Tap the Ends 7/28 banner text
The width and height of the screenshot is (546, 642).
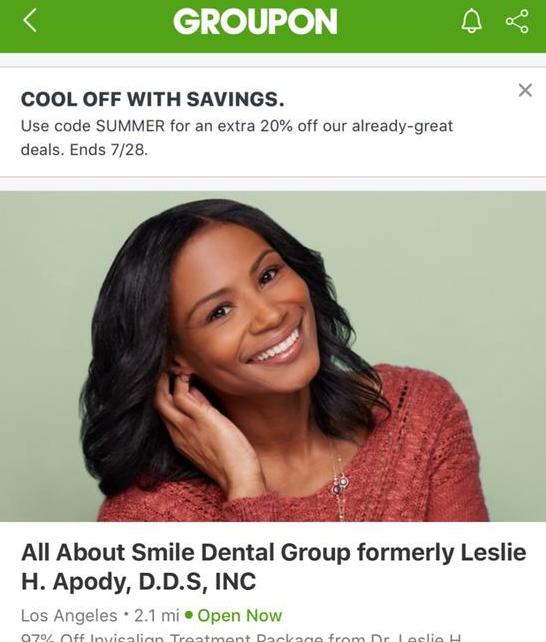tap(108, 150)
